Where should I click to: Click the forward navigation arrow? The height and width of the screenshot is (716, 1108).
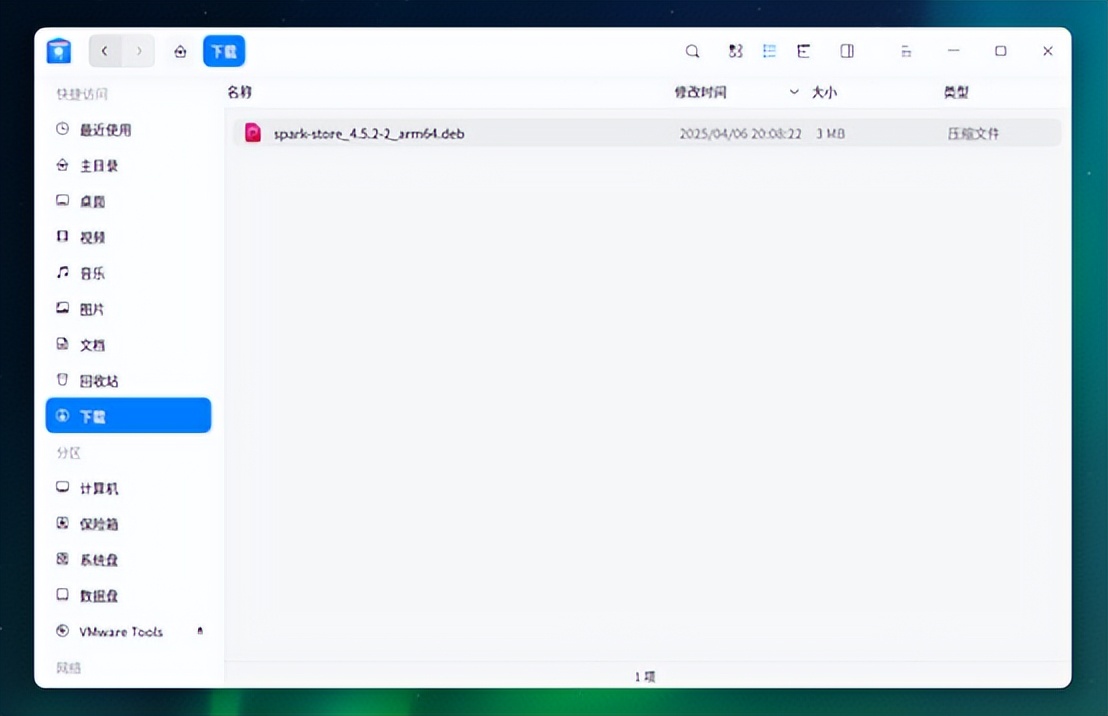click(139, 50)
